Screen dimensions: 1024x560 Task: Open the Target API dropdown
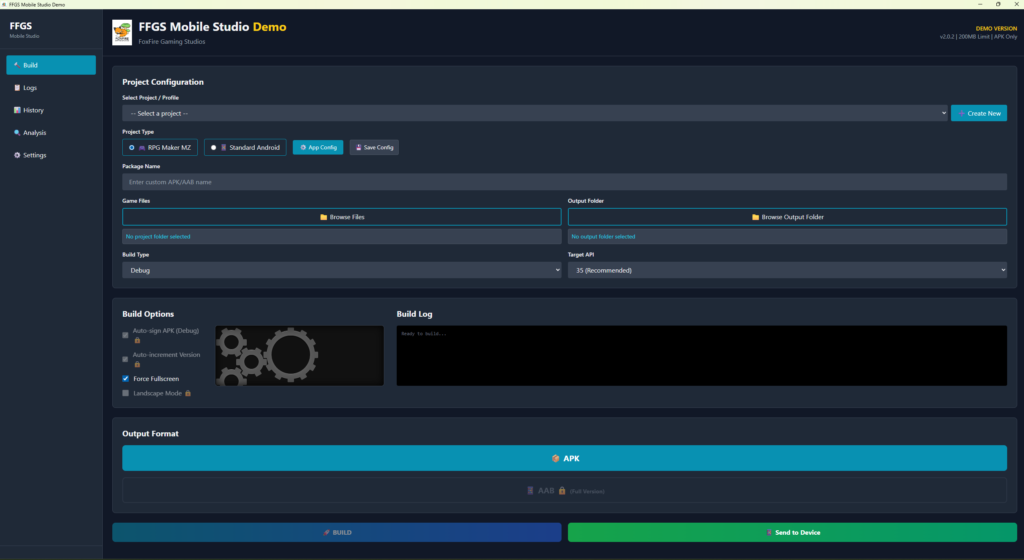pos(786,270)
